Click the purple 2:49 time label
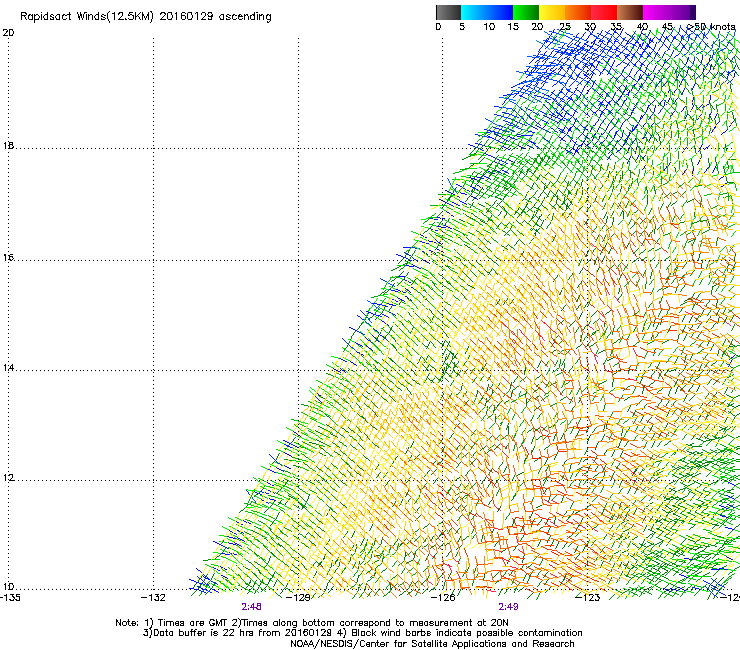This screenshot has width=740, height=650. click(x=508, y=607)
